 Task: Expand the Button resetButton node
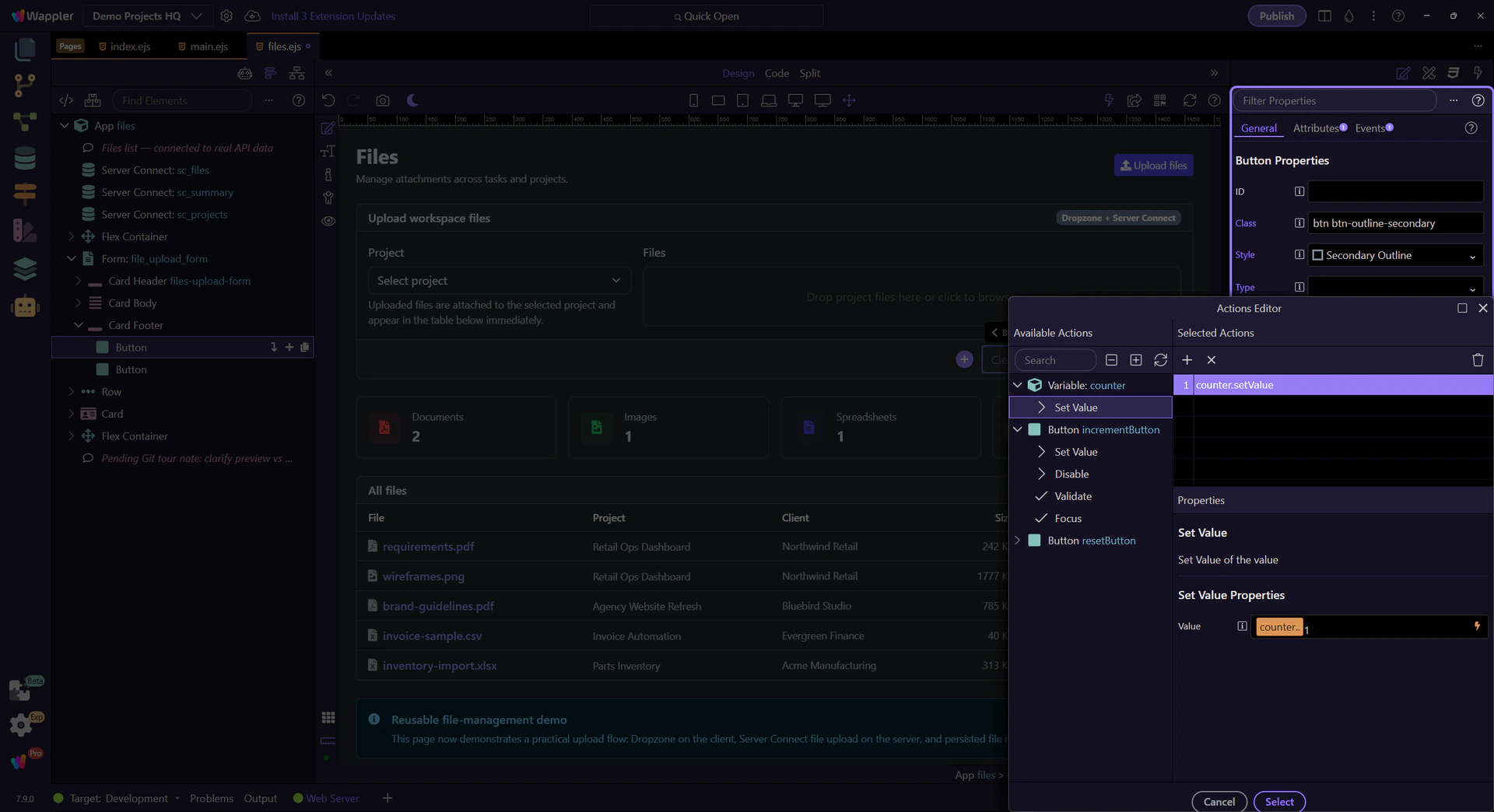pyautogui.click(x=1017, y=541)
